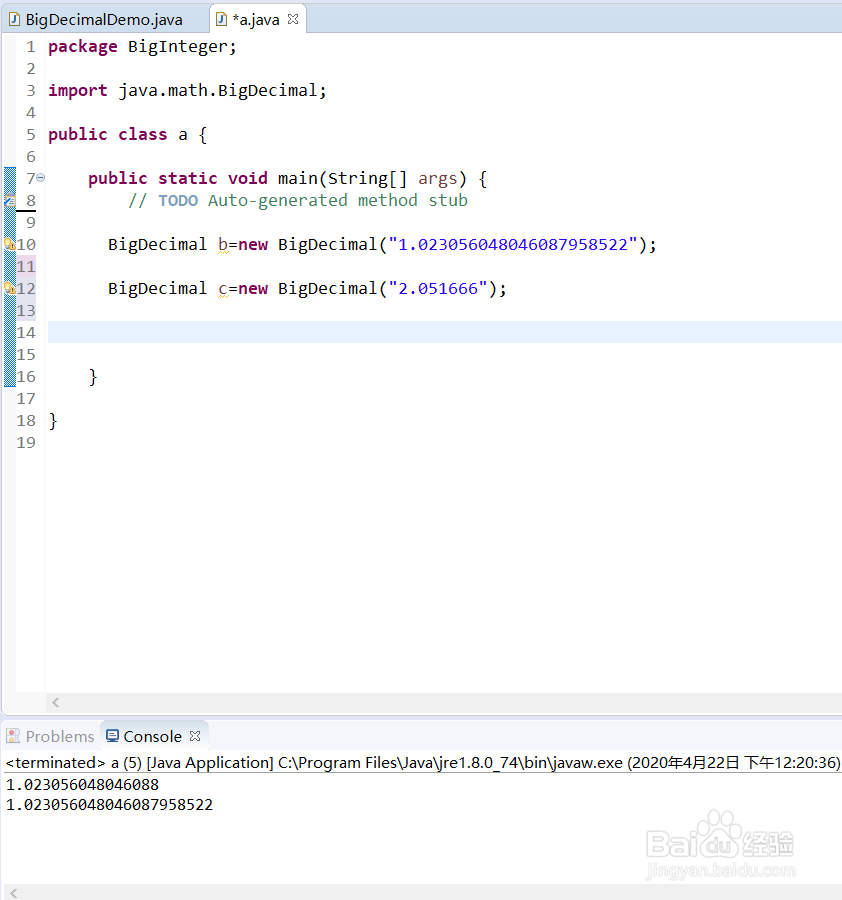Click 'java.math.BigDecimal' in the import line
Screen dimensions: 842x900
pos(218,91)
